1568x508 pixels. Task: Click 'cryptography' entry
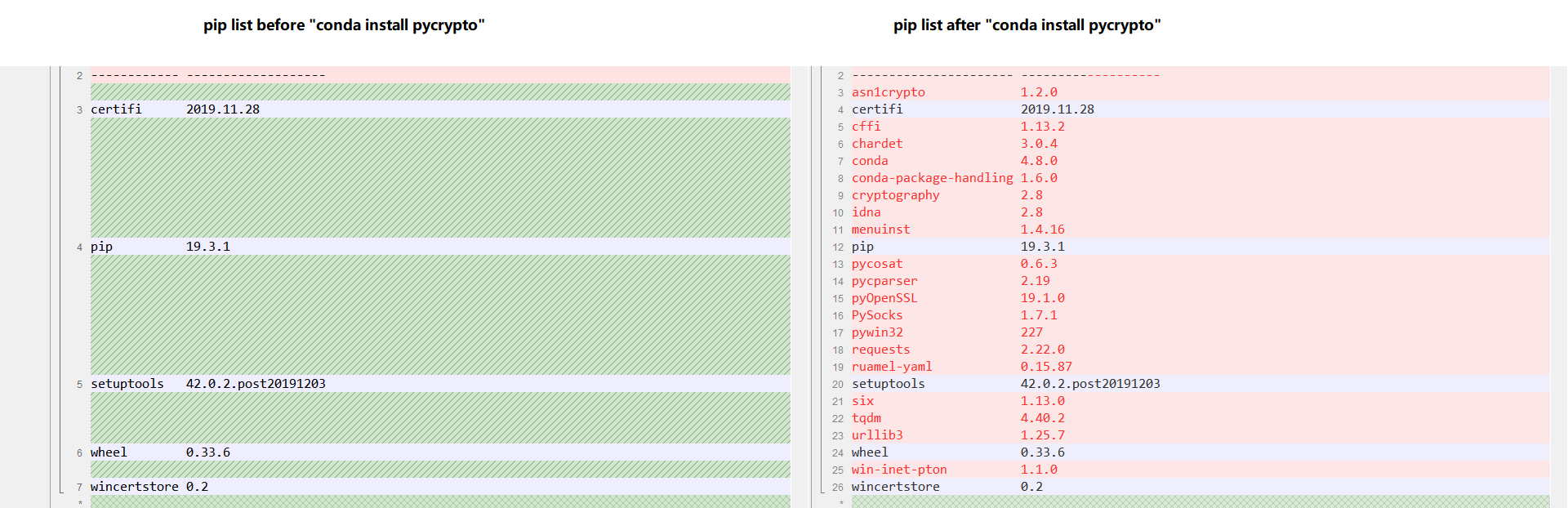(x=895, y=195)
